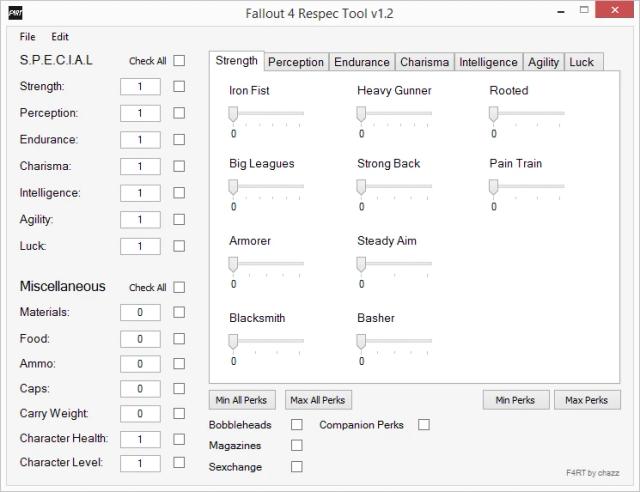Image resolution: width=640 pixels, height=492 pixels.
Task: Click the Max Perks button
Action: [x=587, y=400]
